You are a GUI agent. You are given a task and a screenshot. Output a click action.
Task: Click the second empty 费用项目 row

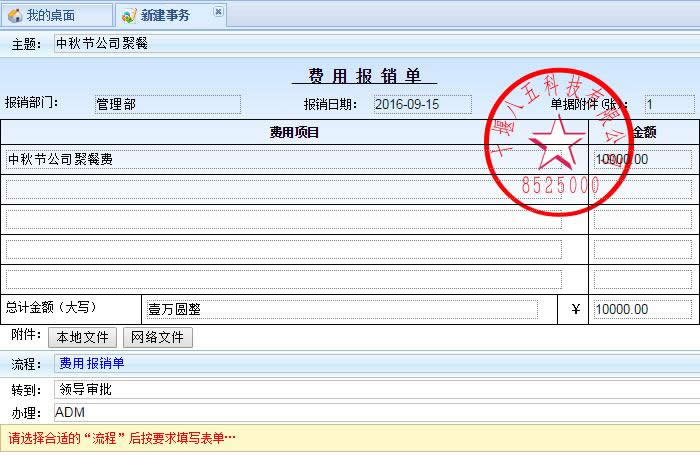pyautogui.click(x=283, y=189)
